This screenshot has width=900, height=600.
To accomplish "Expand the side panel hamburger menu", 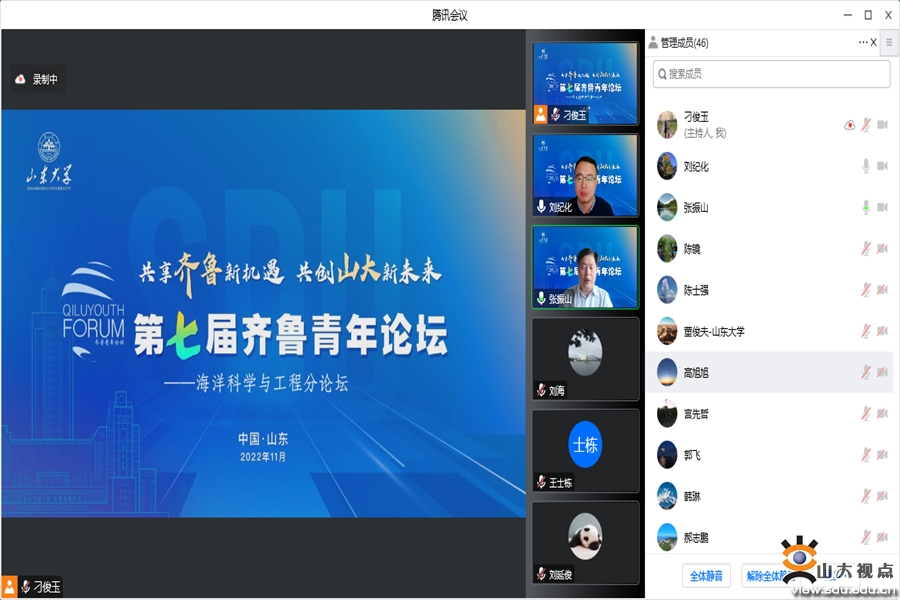I will click(x=889, y=42).
